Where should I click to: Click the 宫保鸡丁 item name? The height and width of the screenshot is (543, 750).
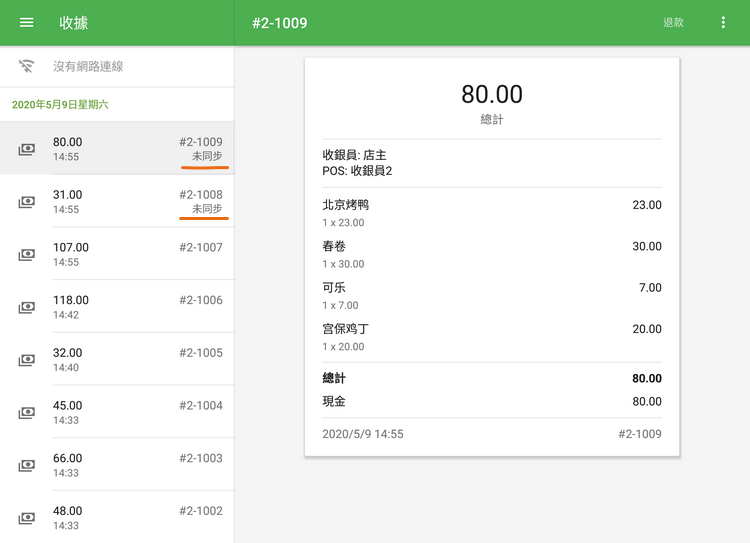tap(345, 329)
